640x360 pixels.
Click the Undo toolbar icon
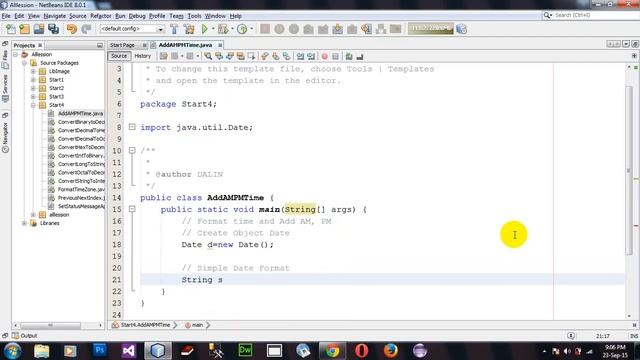click(72, 29)
